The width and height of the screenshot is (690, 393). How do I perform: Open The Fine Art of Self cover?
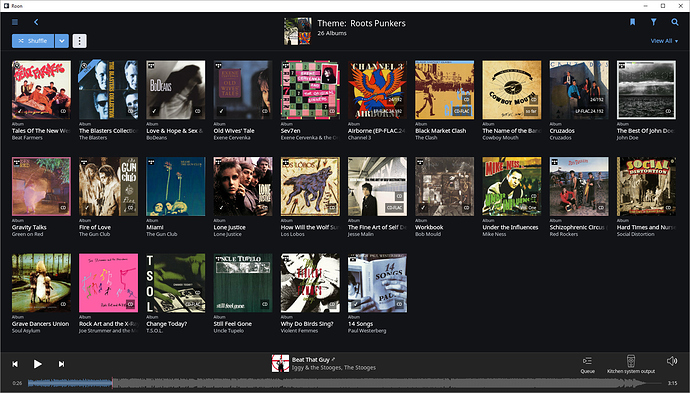[377, 186]
